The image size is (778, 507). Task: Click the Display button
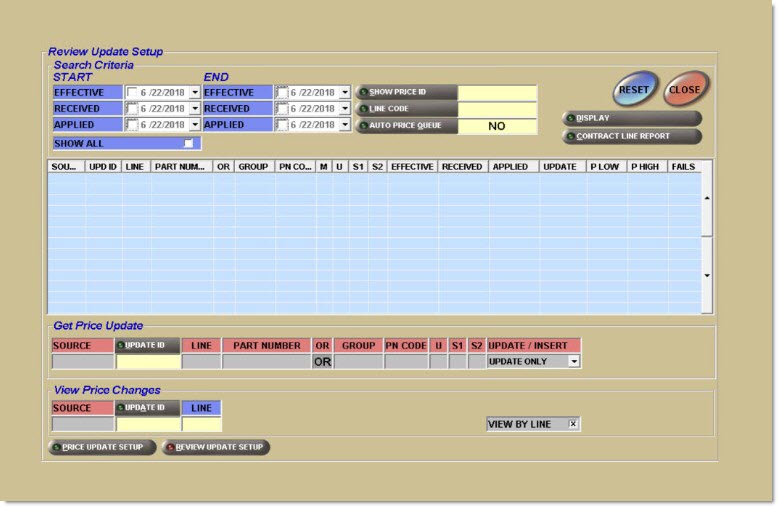[x=632, y=118]
